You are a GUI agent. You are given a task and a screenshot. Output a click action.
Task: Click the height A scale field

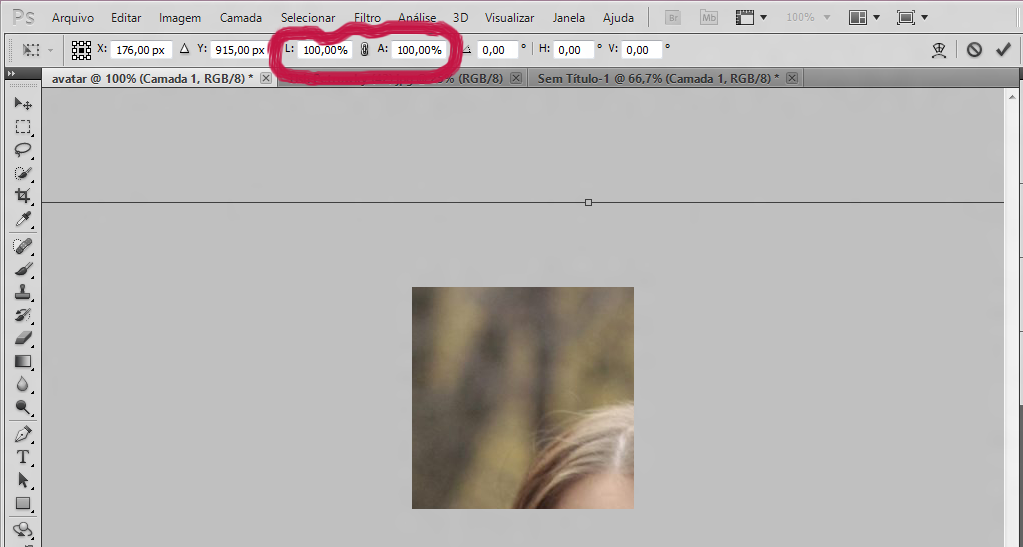[x=420, y=50]
